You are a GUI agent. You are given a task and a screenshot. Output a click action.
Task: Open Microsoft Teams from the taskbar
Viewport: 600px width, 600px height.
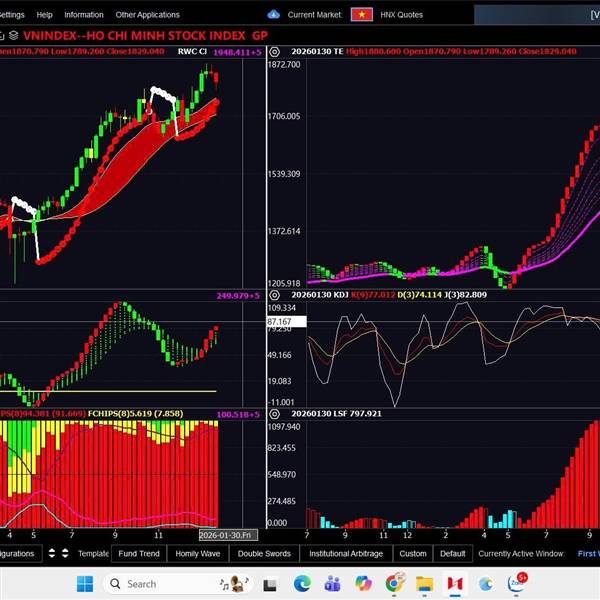click(333, 583)
